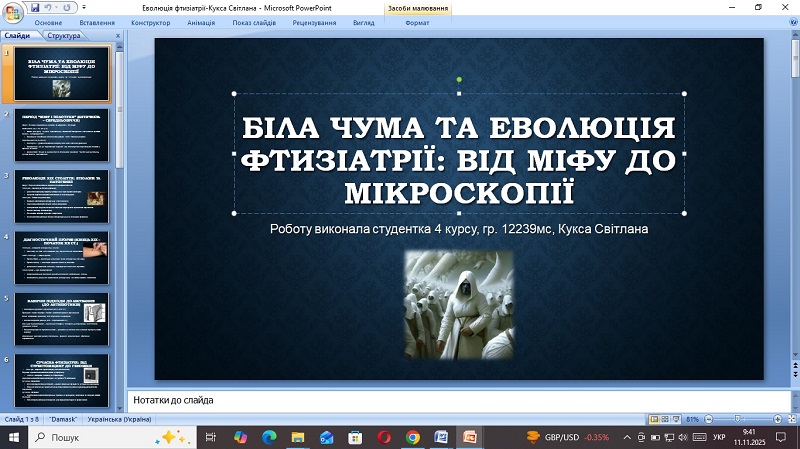Viewport: 800px width, 449px height.
Task: Expand the Customize Quick Access Toolbar dropdown
Action: (x=83, y=7)
